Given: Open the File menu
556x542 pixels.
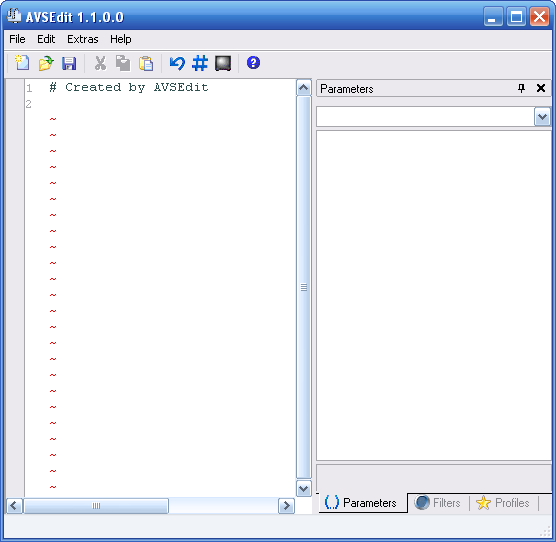Looking at the screenshot, I should point(17,39).
